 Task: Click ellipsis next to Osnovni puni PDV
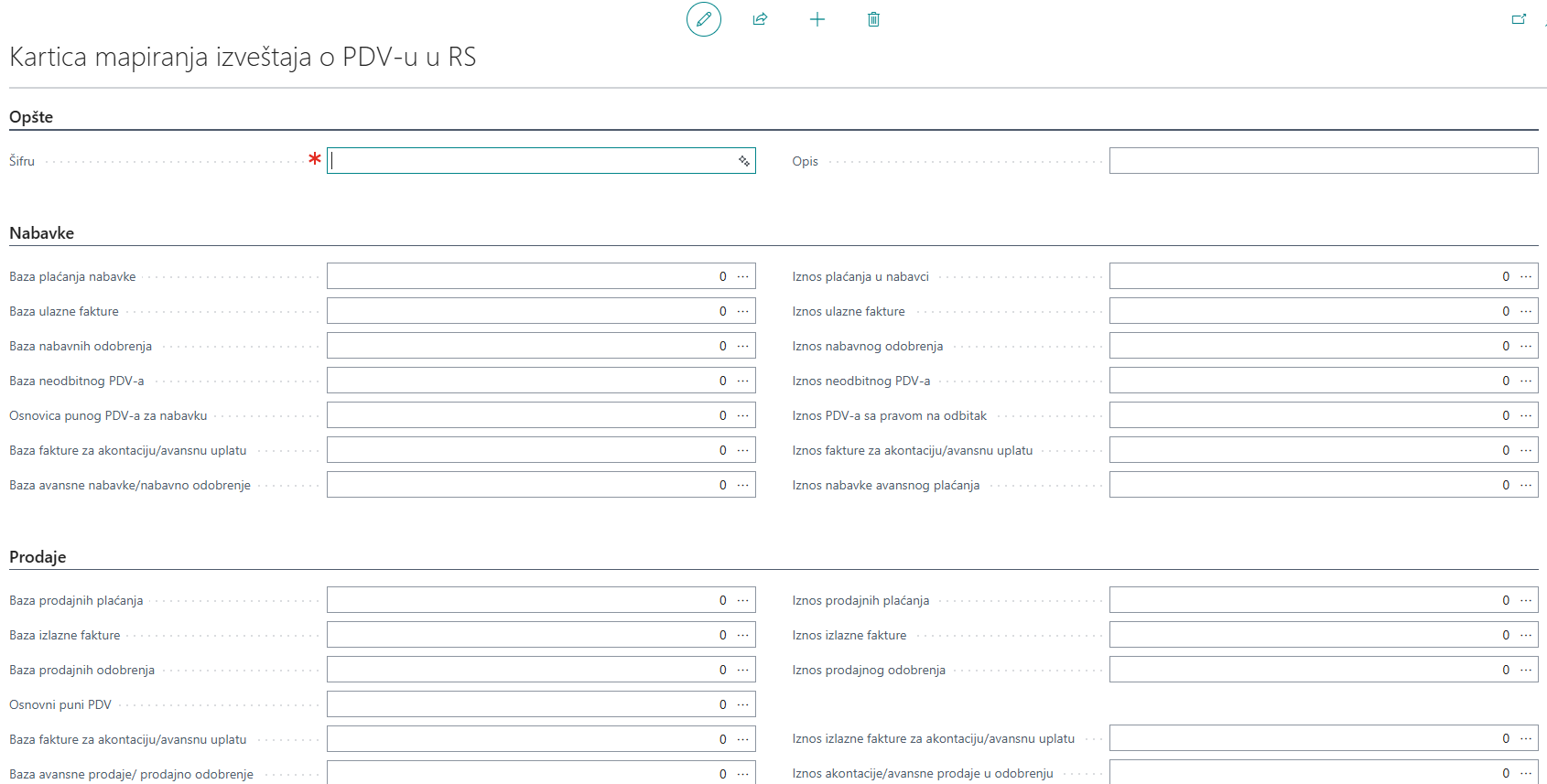tap(742, 704)
